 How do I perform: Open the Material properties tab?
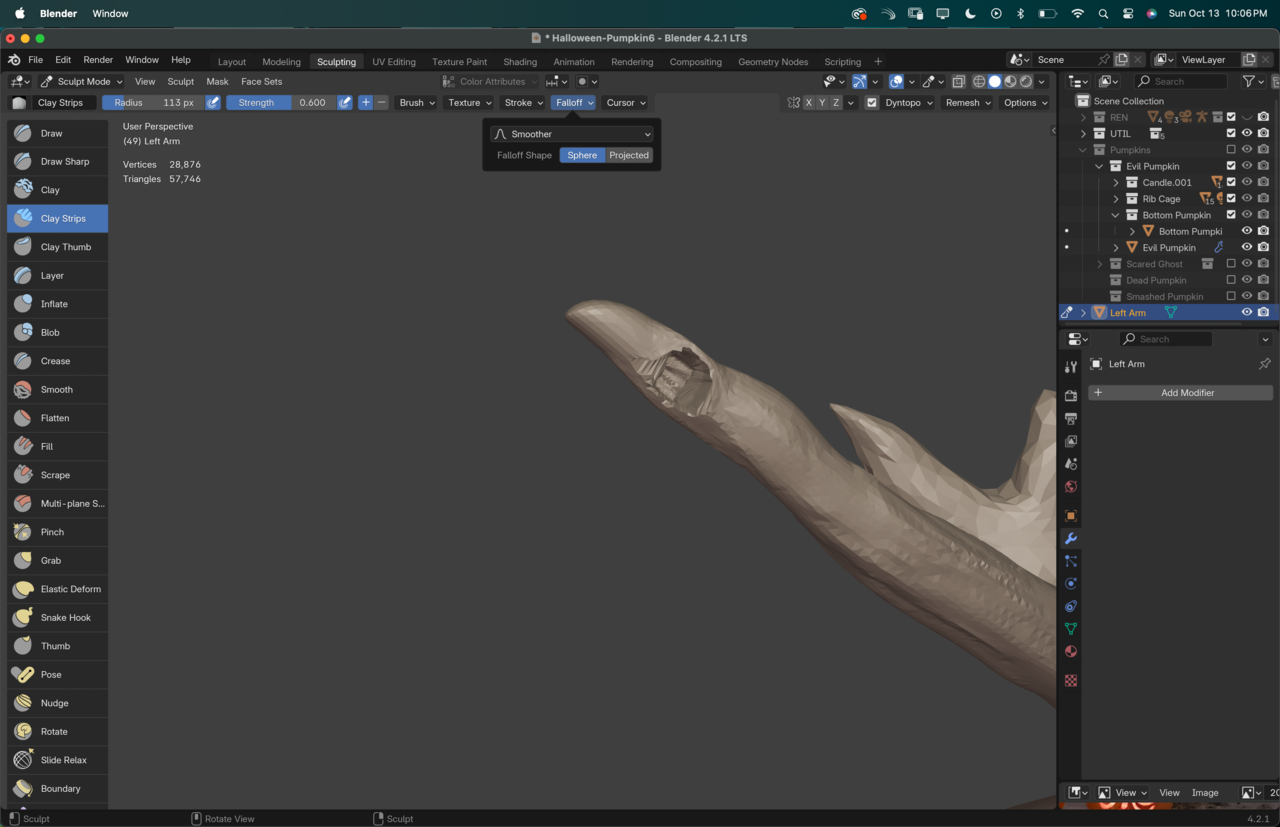coord(1071,652)
